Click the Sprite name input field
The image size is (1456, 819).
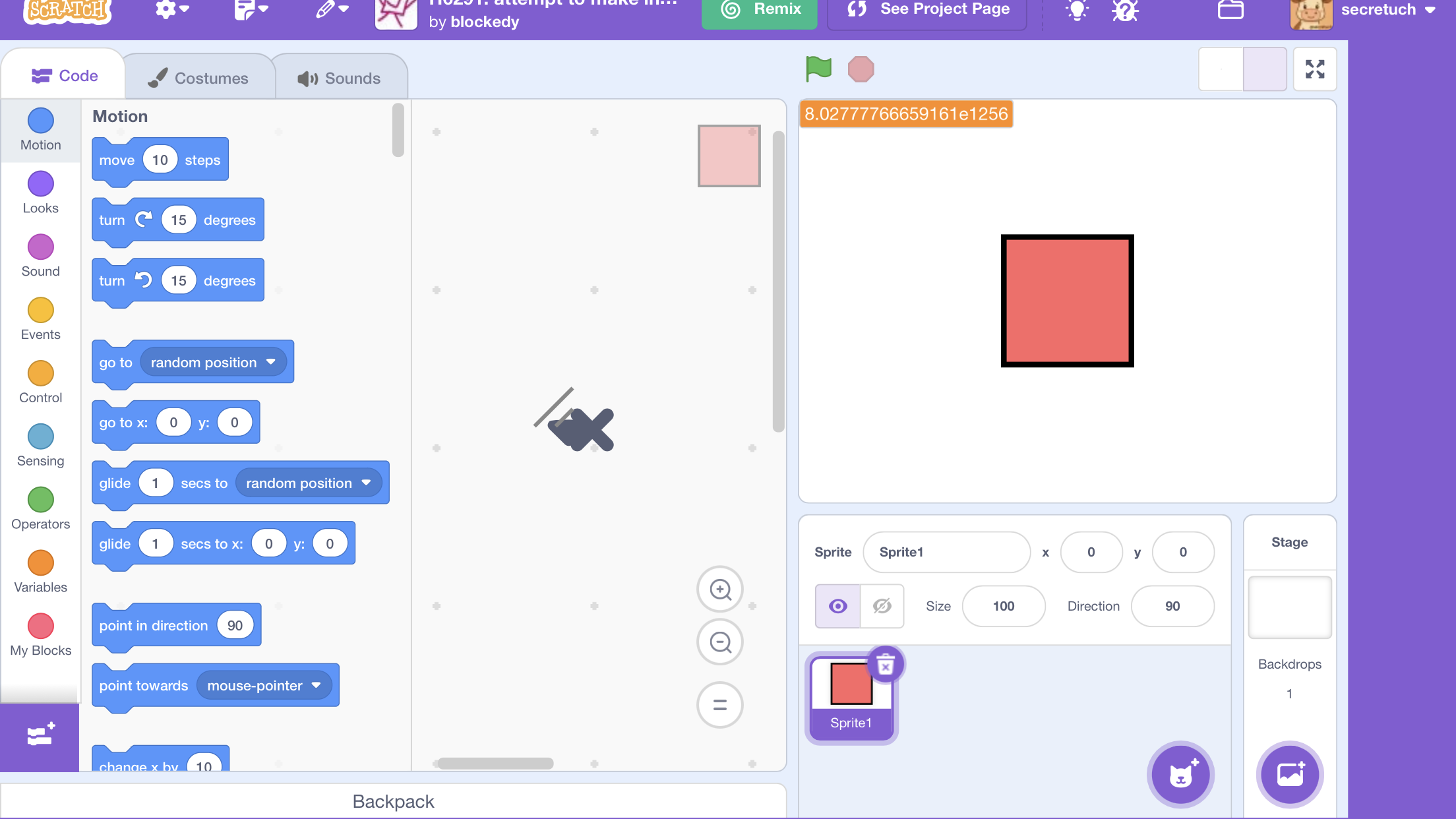[946, 552]
